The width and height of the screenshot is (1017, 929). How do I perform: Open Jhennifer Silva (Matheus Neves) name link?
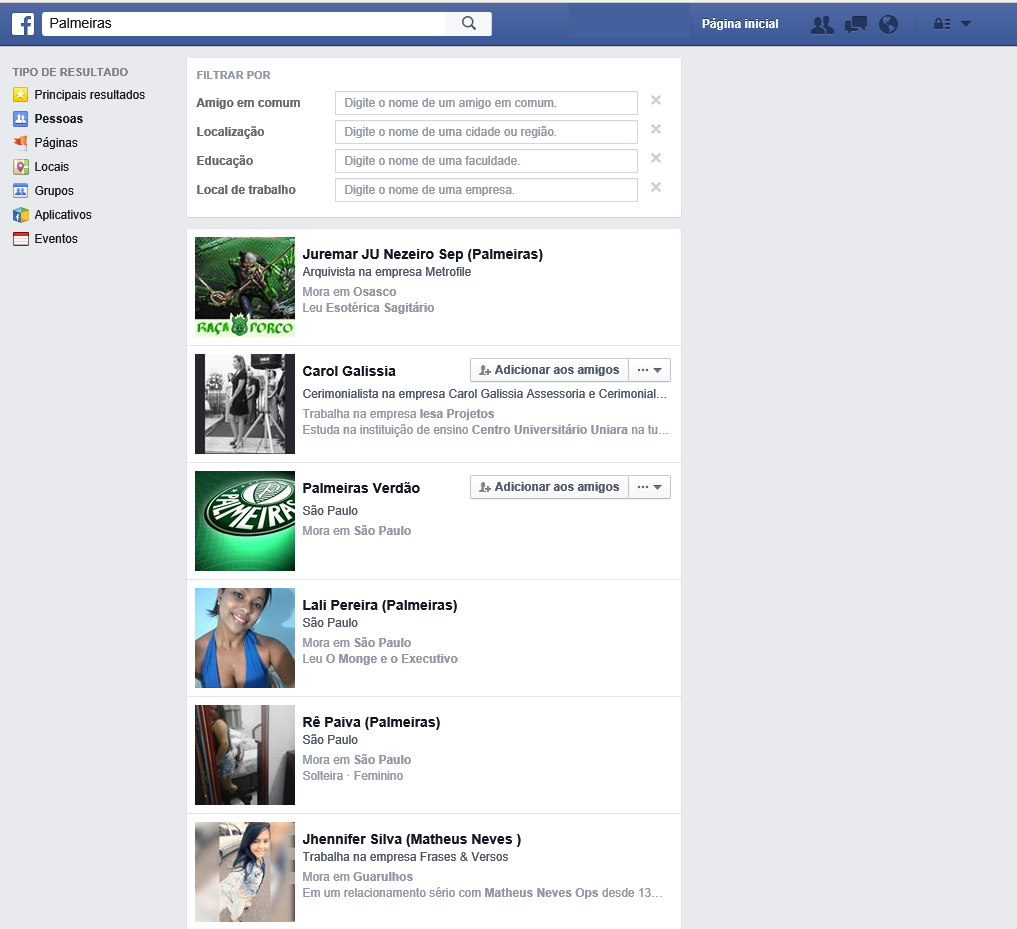click(412, 839)
